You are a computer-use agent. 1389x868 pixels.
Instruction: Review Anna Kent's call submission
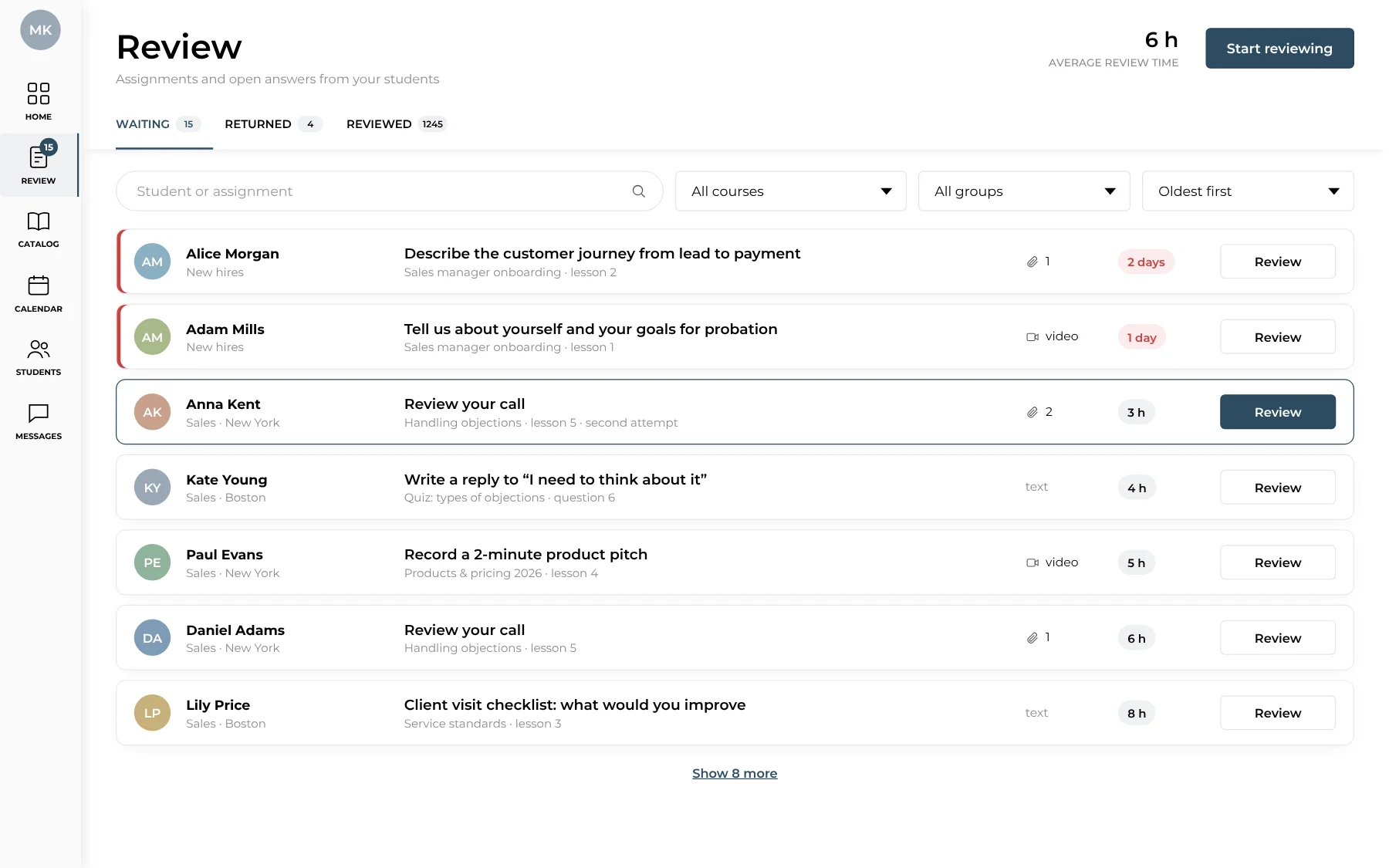point(1278,412)
